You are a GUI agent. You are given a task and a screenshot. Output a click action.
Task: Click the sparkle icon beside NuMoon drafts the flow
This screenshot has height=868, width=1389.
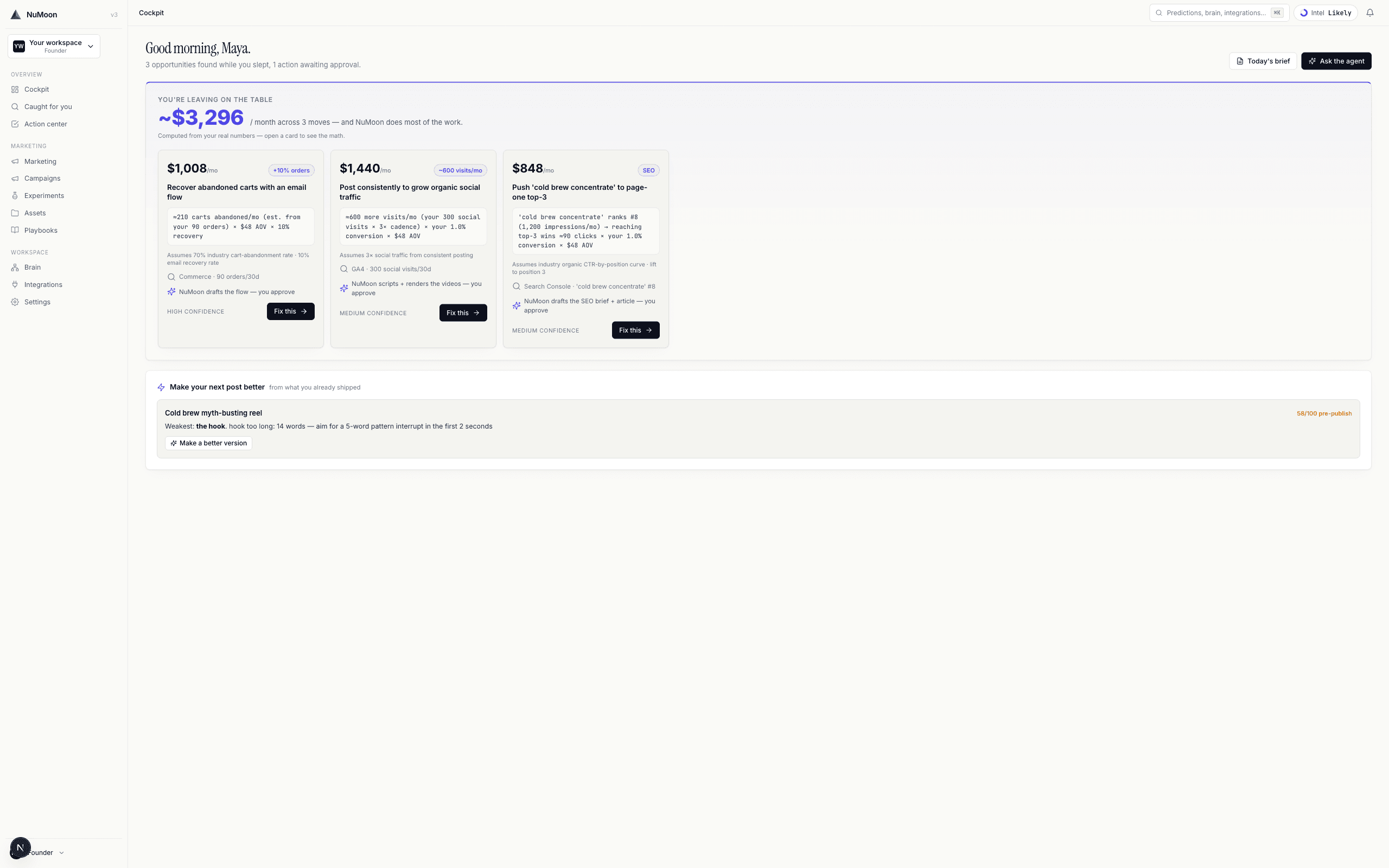click(x=171, y=292)
